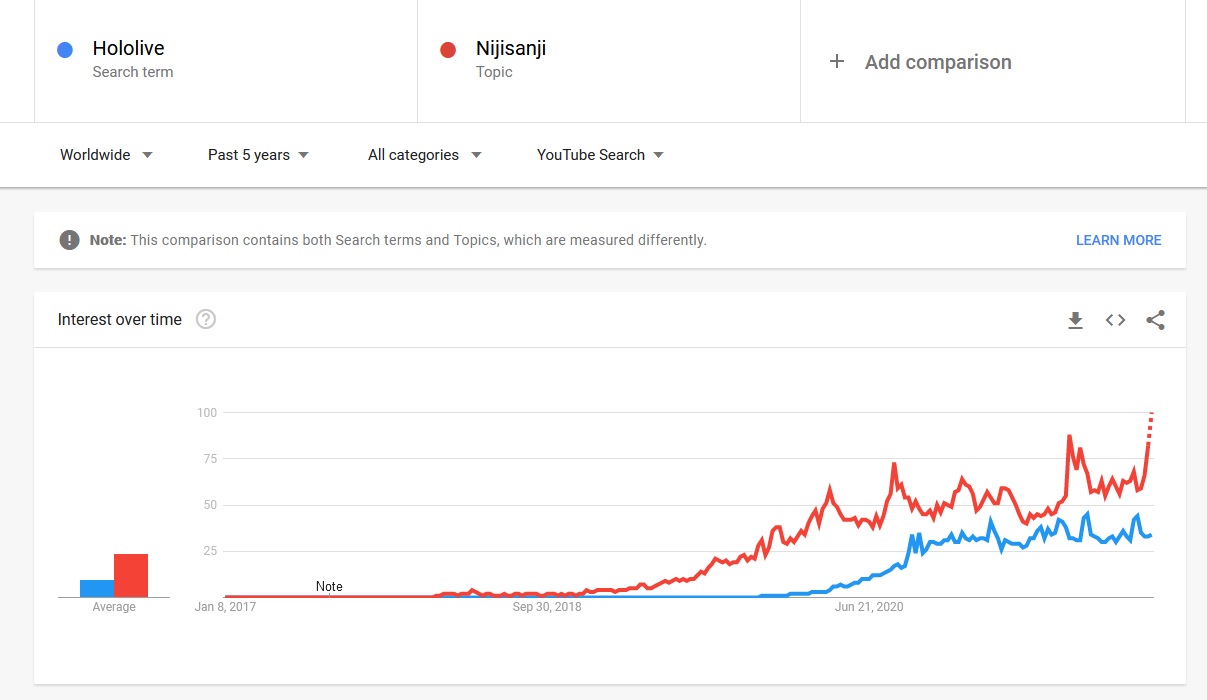Expand the Past 5 years time filter
The width and height of the screenshot is (1207, 700).
[x=258, y=155]
